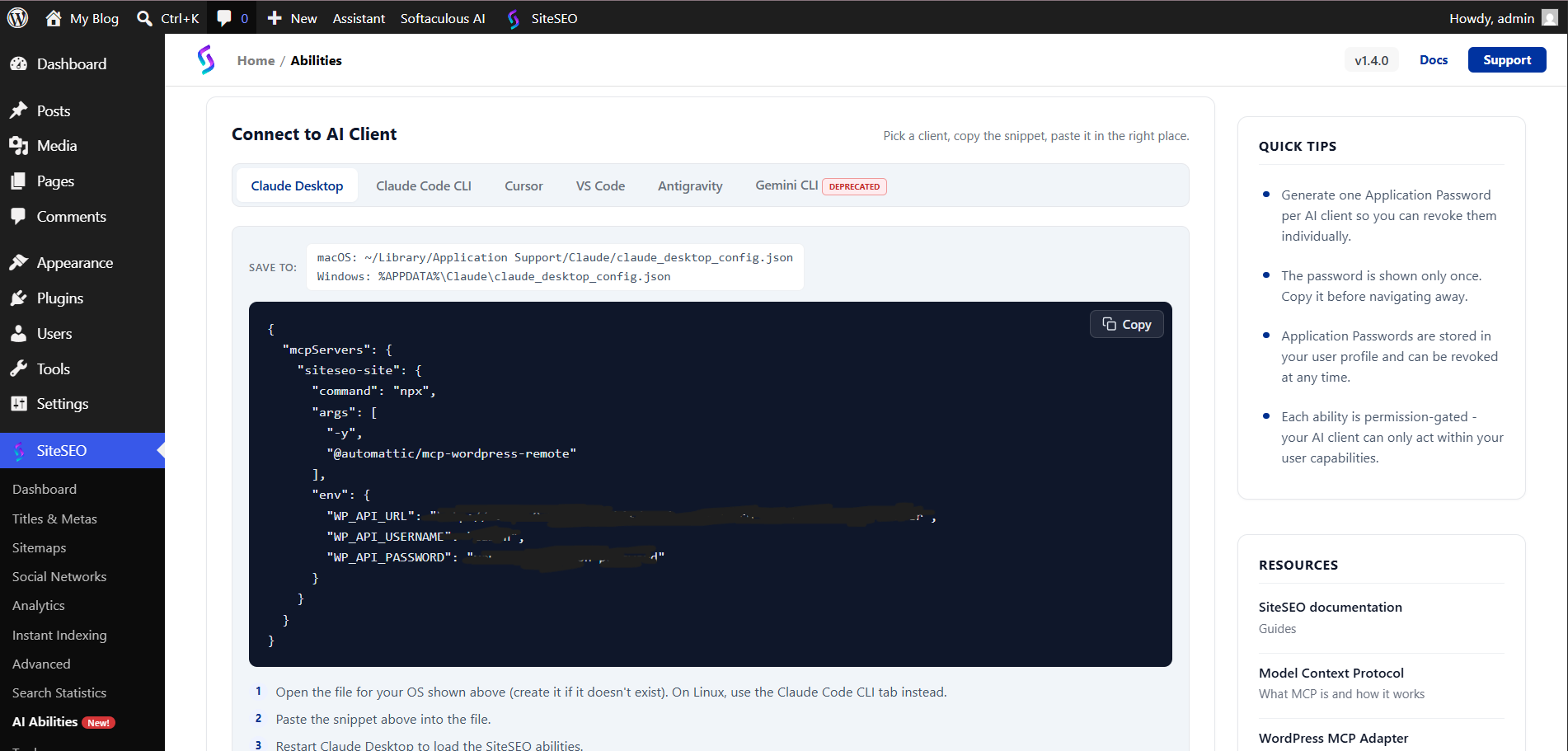
Task: Open the Docs link
Action: click(x=1434, y=60)
